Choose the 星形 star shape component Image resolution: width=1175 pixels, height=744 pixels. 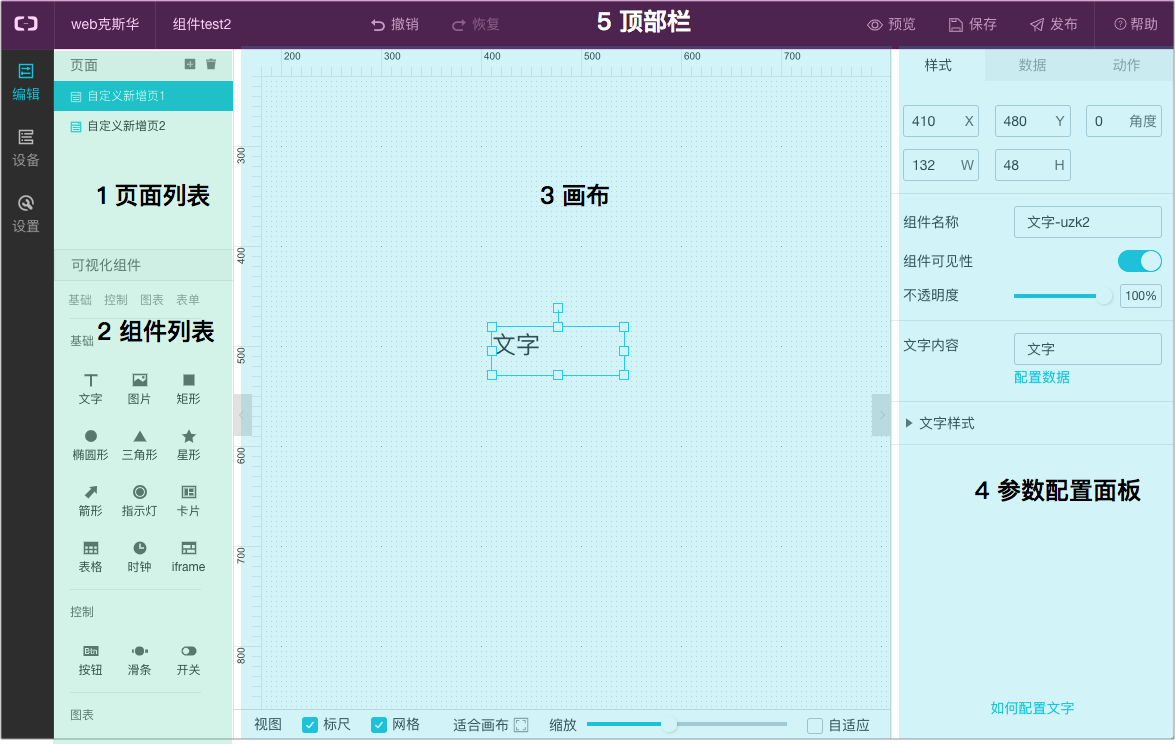click(188, 437)
